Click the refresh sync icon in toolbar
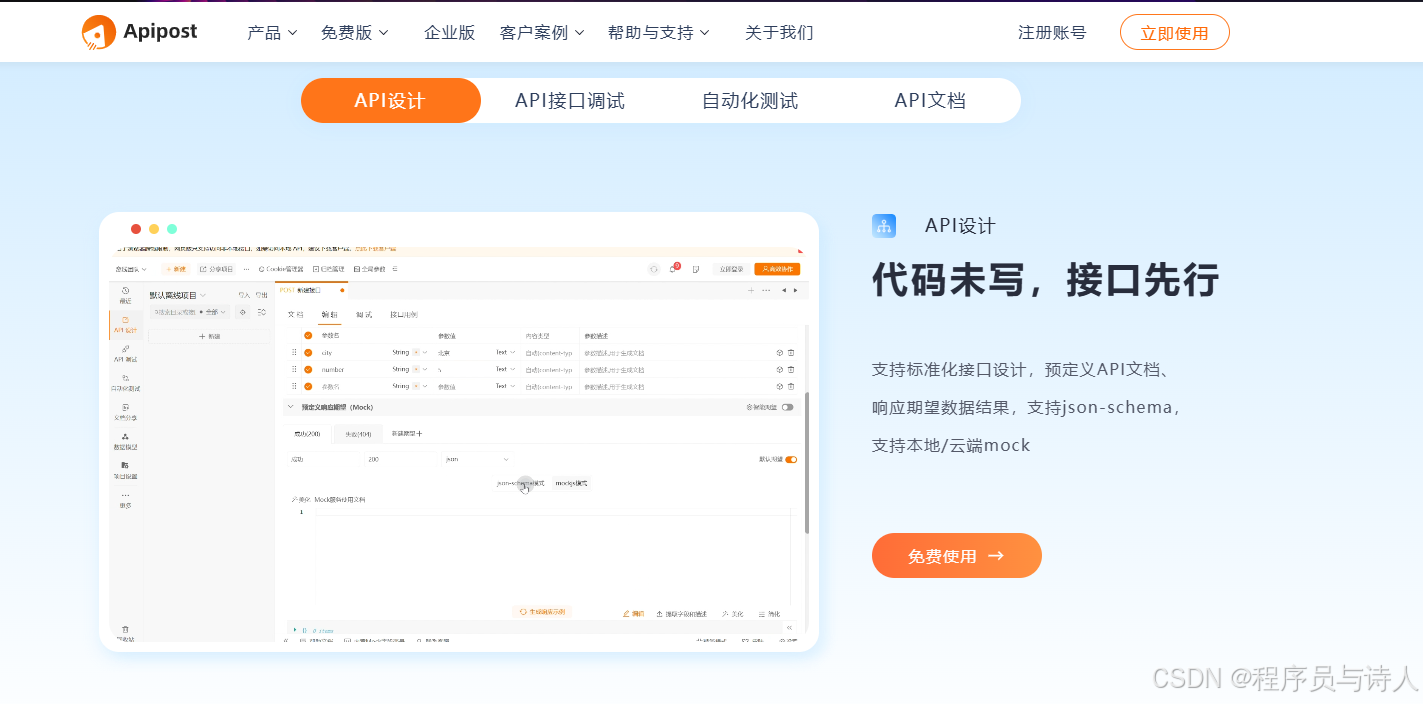1423x704 pixels. coord(654,269)
